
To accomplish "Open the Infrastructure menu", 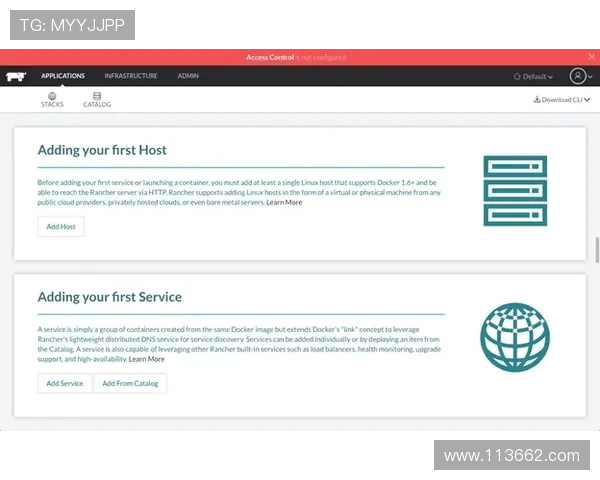I will coord(131,76).
